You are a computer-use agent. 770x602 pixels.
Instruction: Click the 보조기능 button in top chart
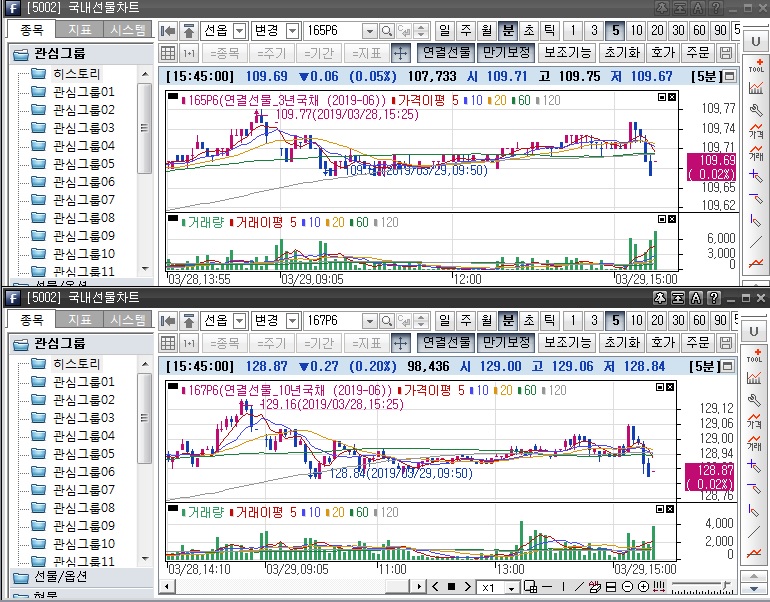568,52
